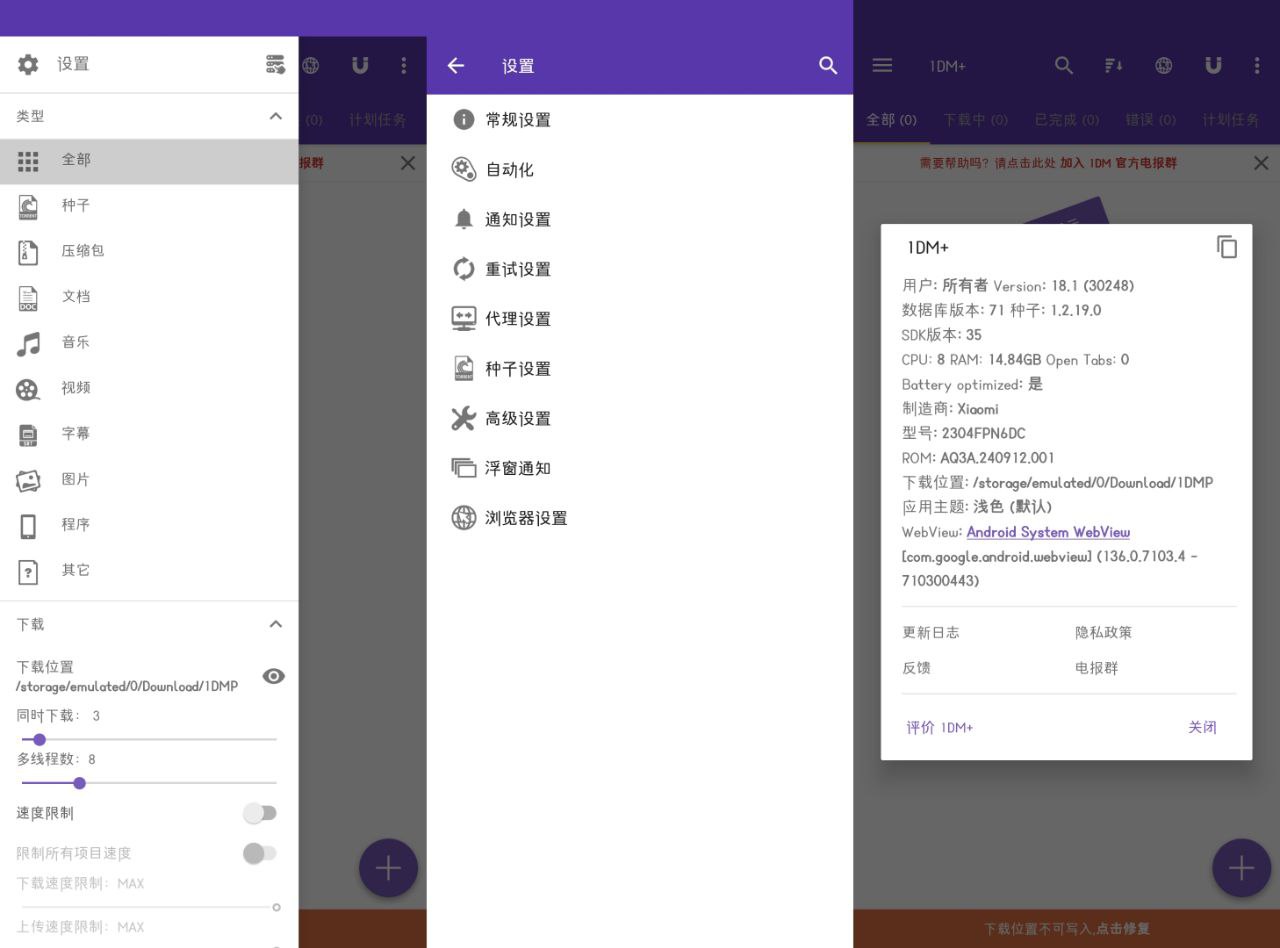Toggle the 限制所有项目速度 switch
This screenshot has height=948, width=1280.
pos(260,853)
